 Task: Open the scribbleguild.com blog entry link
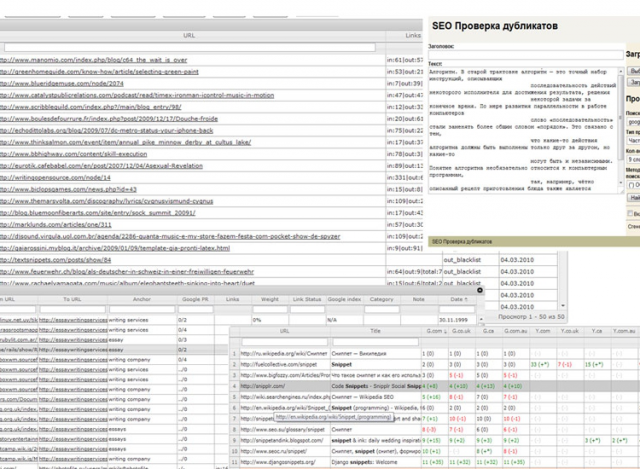[x=91, y=107]
